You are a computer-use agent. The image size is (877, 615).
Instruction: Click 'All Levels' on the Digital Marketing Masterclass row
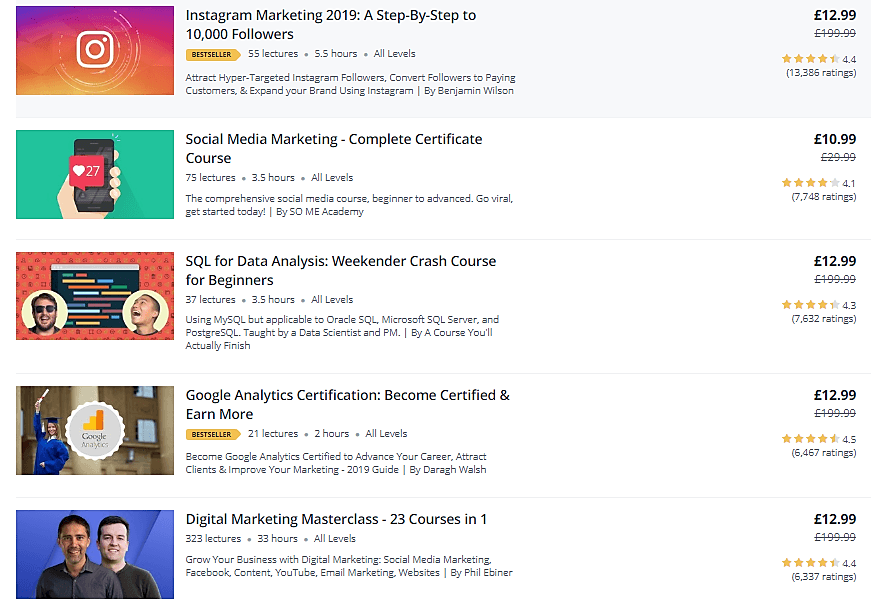point(334,539)
